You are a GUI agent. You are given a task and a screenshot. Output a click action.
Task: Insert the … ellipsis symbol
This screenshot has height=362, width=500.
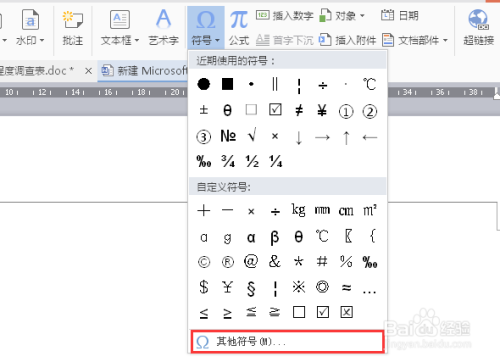[x=370, y=292]
